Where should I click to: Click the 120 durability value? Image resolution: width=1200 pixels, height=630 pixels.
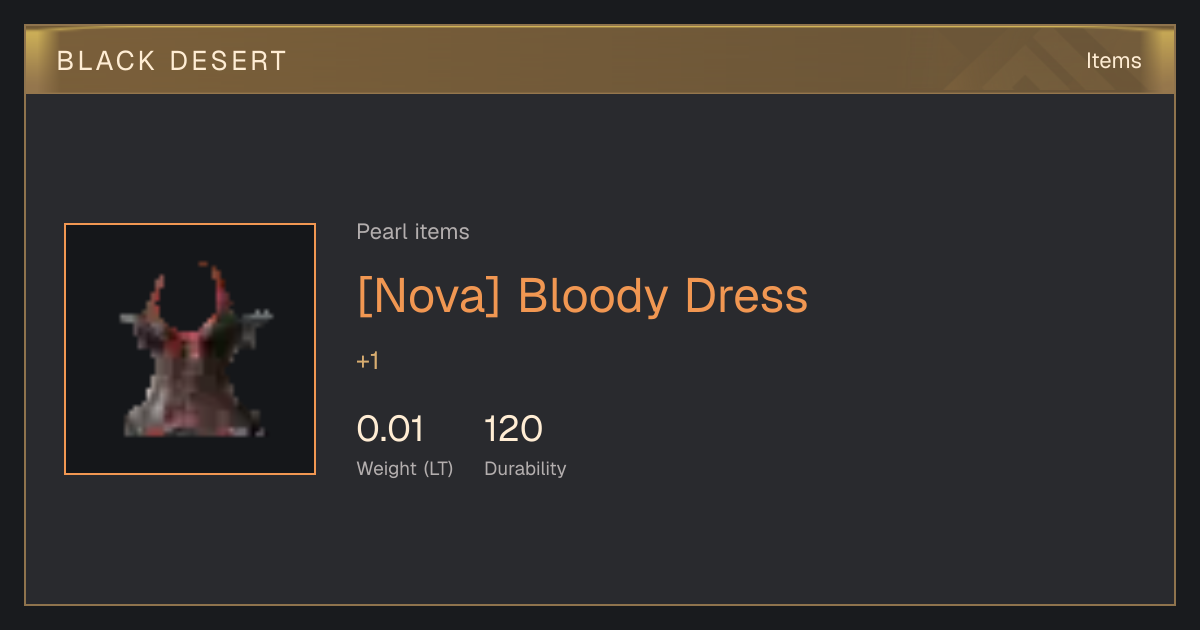point(514,429)
